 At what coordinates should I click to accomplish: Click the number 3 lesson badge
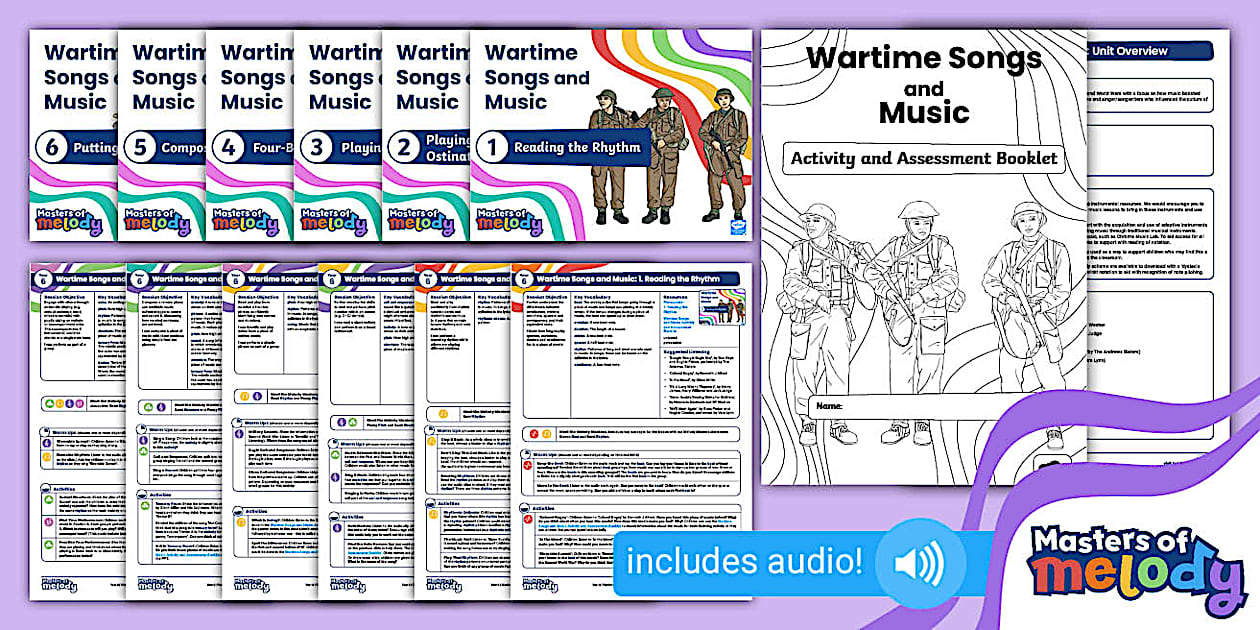316,148
